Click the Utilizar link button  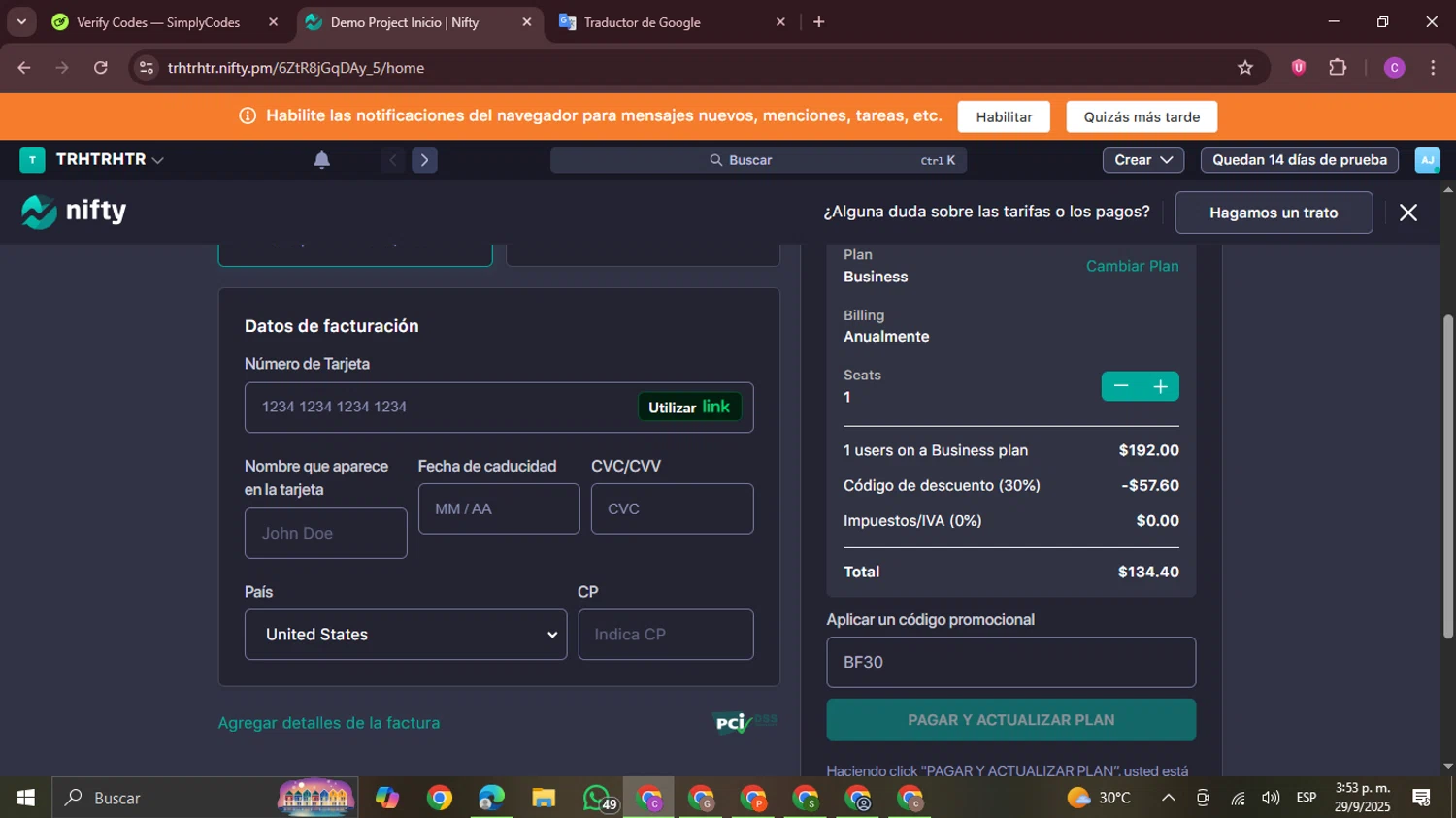689,407
